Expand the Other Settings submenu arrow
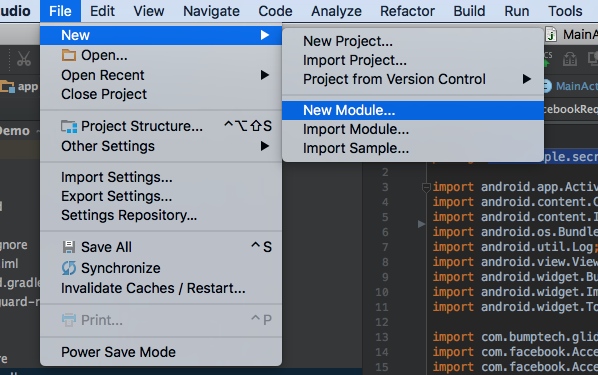This screenshot has width=598, height=375. click(x=264, y=146)
